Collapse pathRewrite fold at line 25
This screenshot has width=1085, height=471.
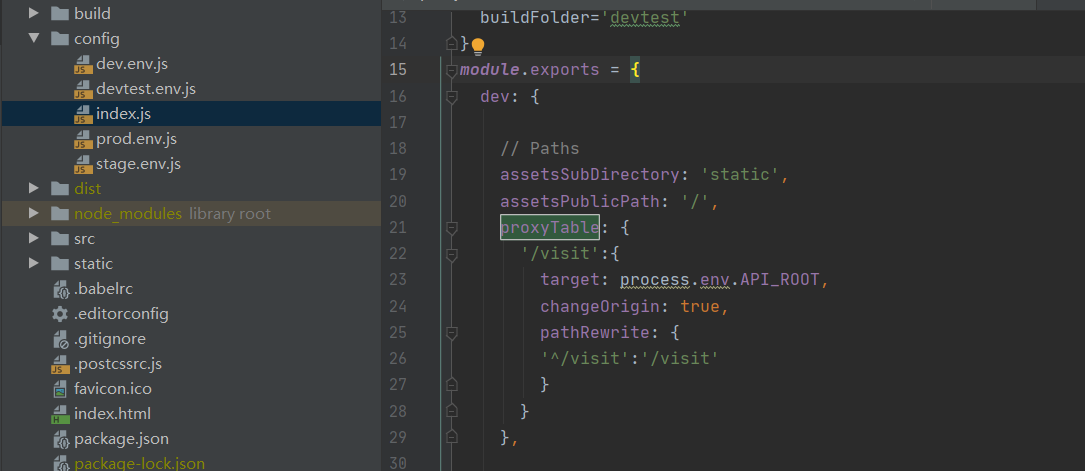(452, 333)
